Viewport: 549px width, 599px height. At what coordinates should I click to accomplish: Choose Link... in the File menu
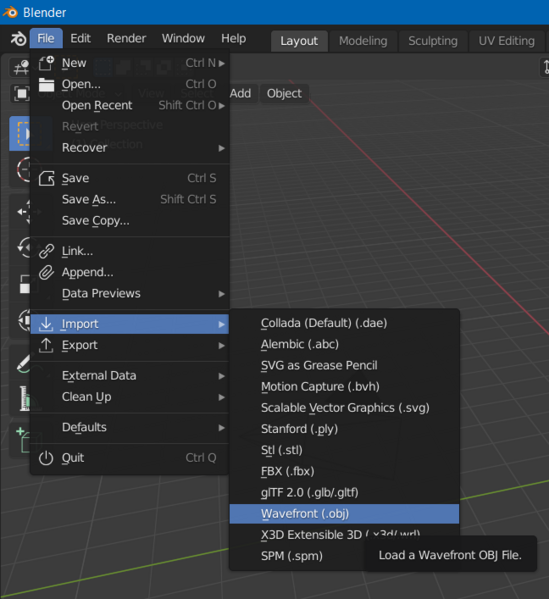(x=130, y=251)
